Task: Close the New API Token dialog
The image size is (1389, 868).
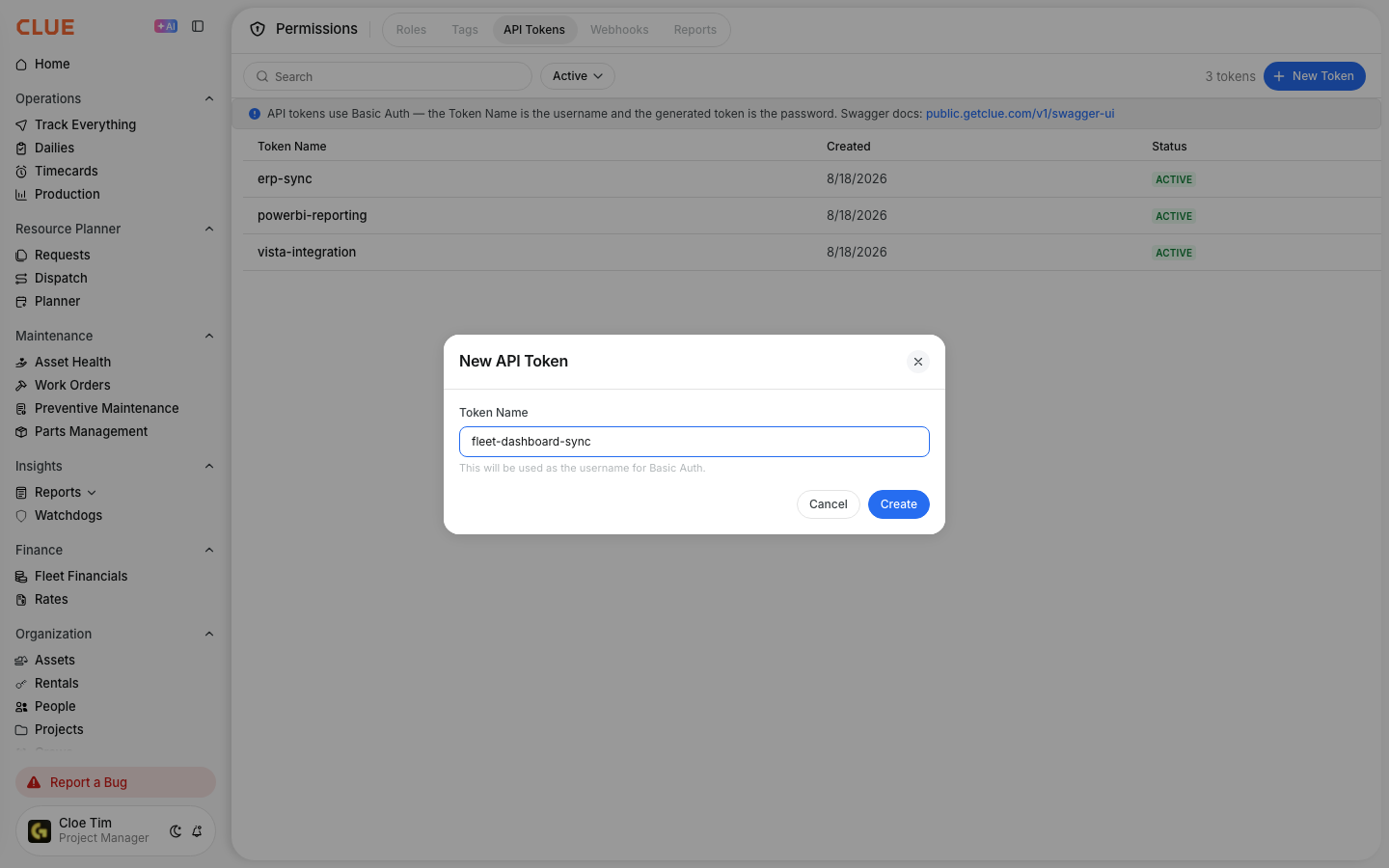Action: 918,362
